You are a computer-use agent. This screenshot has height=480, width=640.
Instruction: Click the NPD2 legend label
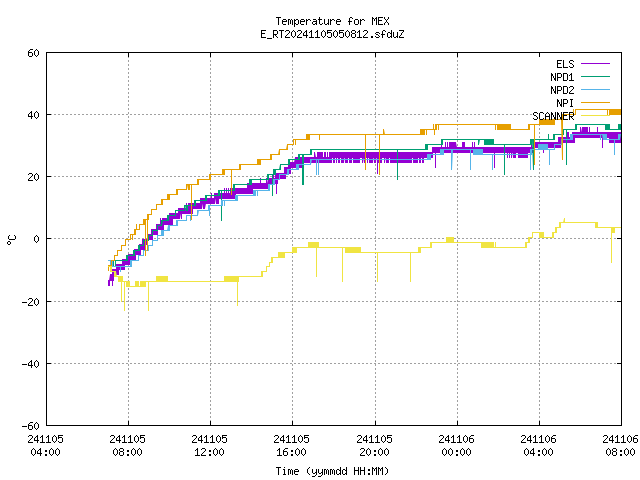pyautogui.click(x=562, y=90)
